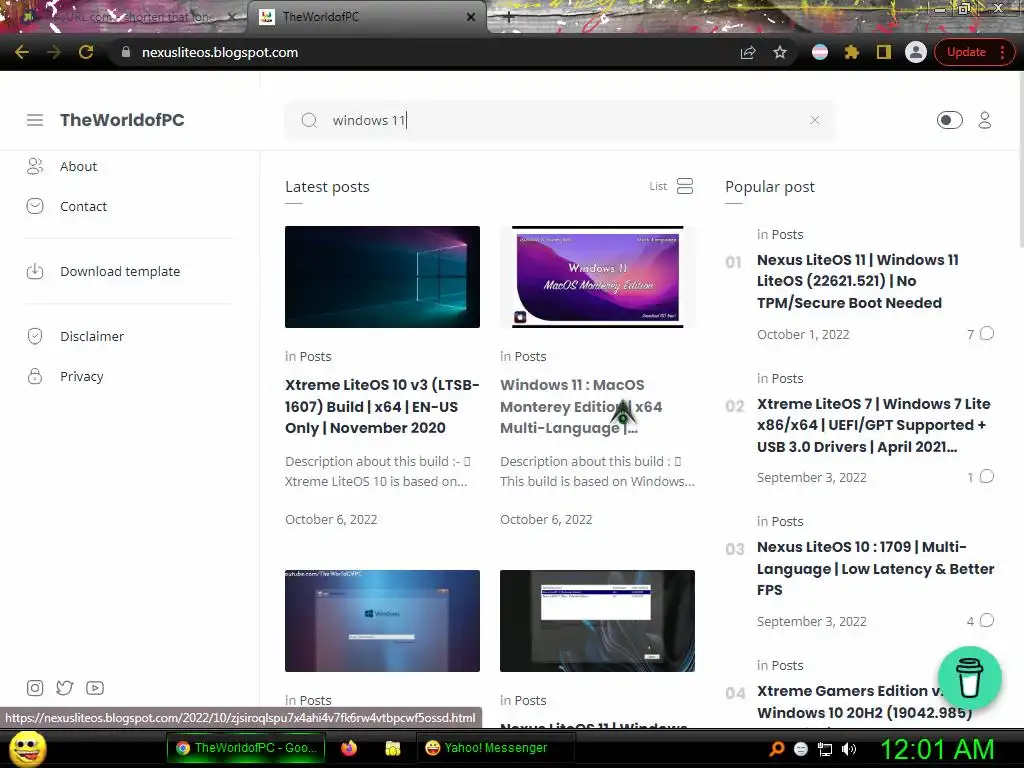Click the Download template icon
The image size is (1024, 768).
[35, 271]
